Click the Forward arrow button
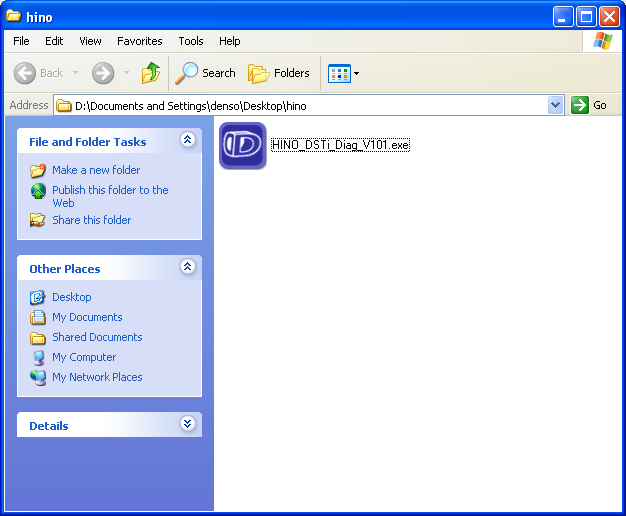 (x=103, y=73)
